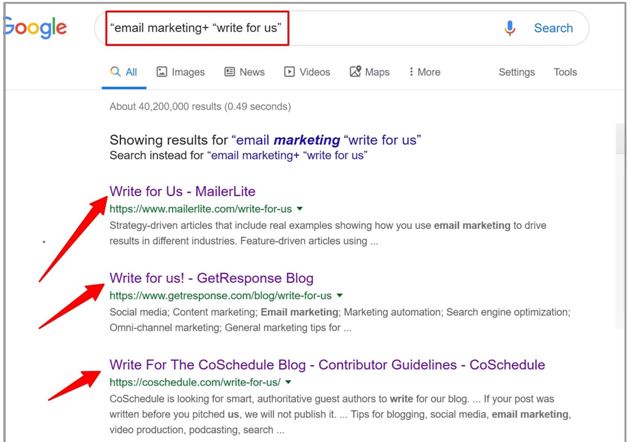Expand the dropdown arrow beside coschedule.com URL
Viewport: 631px width, 442px height.
(x=288, y=382)
